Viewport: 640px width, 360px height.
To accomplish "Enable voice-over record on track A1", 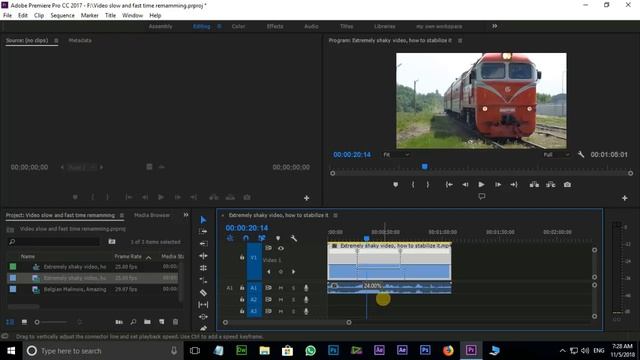I will pyautogui.click(x=306, y=288).
